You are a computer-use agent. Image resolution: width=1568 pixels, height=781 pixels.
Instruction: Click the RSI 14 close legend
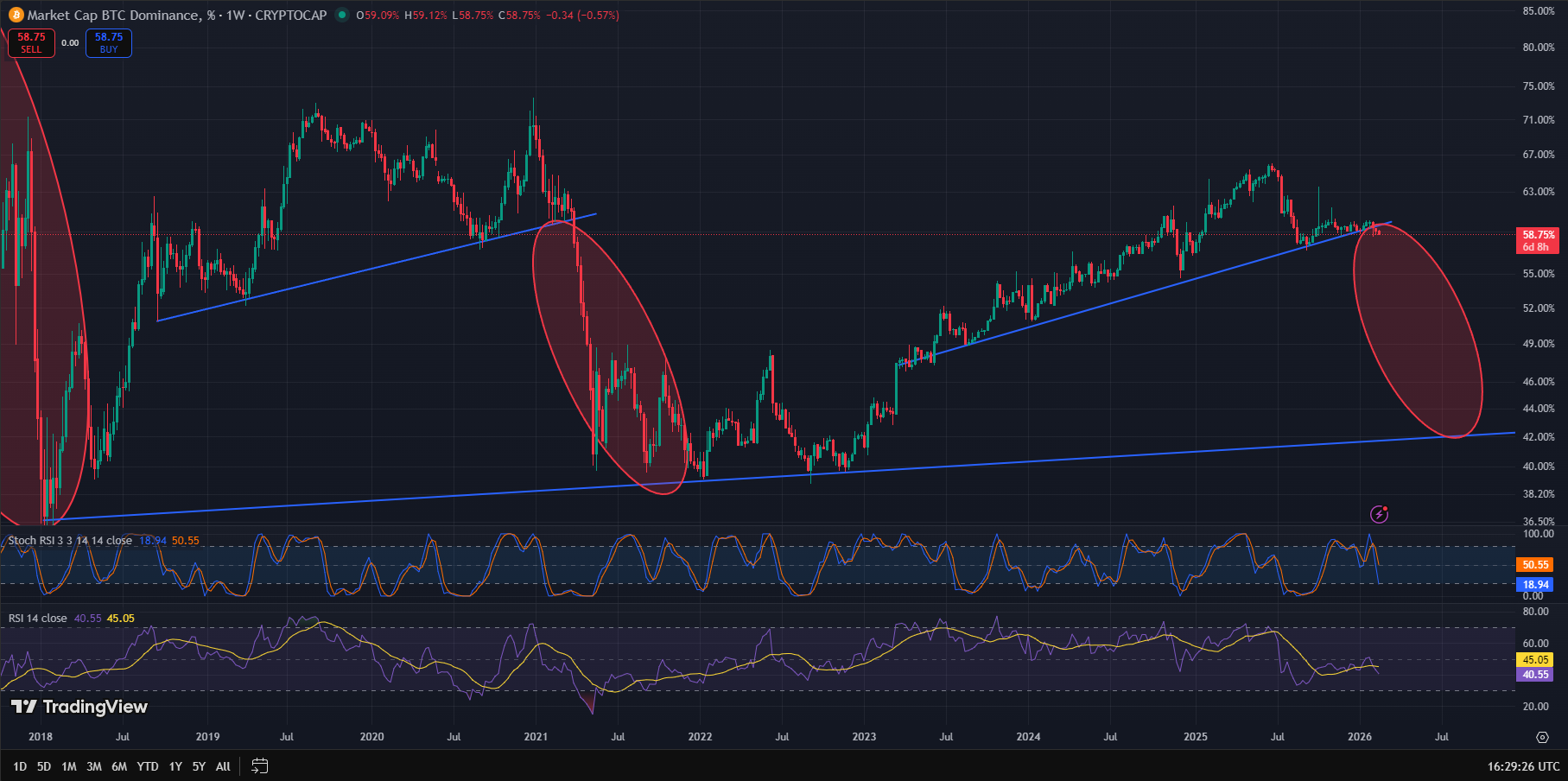coord(38,619)
